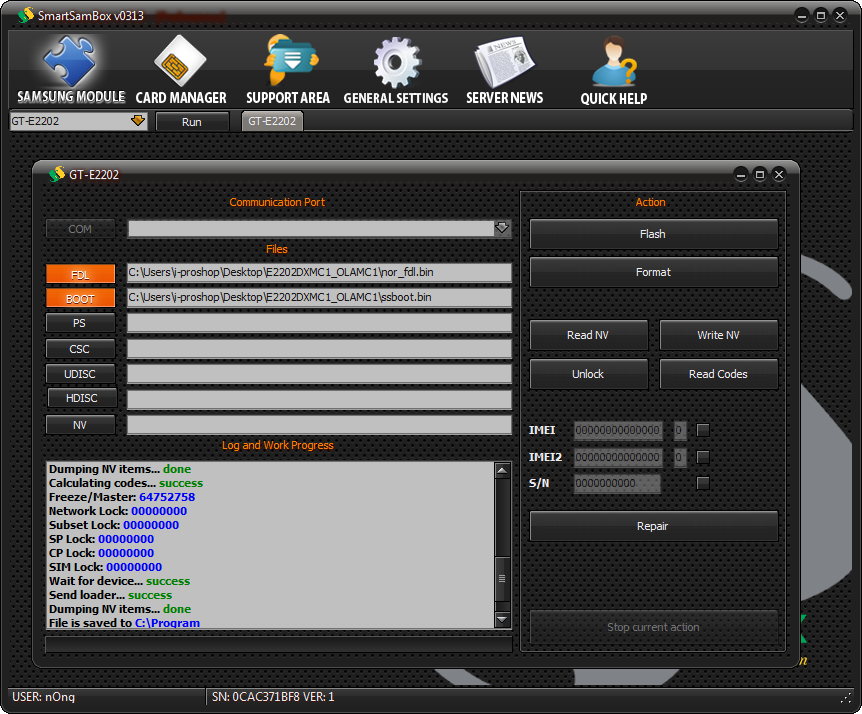Viewport: 862px width, 714px height.
Task: Click the work progress bar below log
Action: [x=279, y=644]
